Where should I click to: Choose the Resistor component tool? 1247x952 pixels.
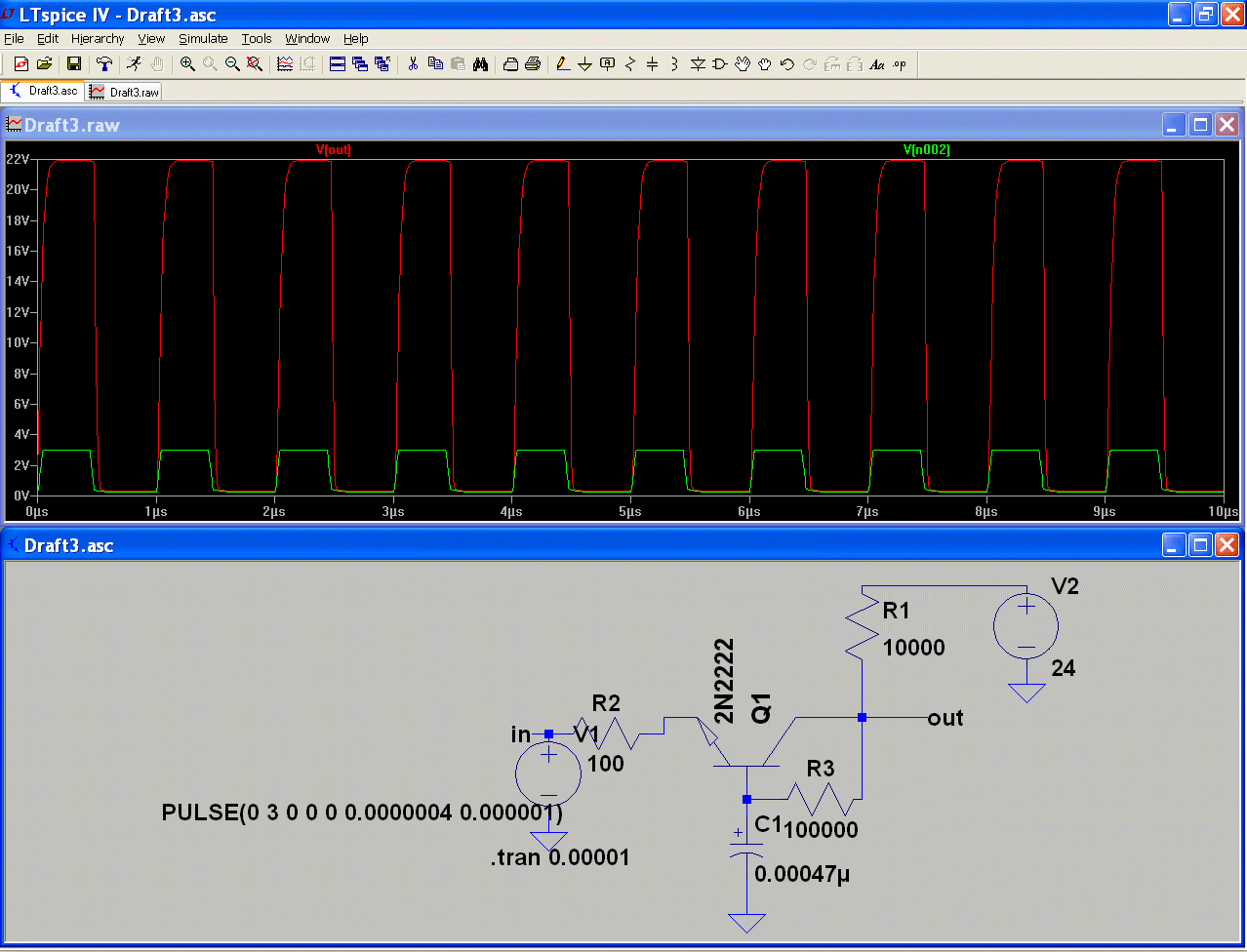tap(629, 64)
